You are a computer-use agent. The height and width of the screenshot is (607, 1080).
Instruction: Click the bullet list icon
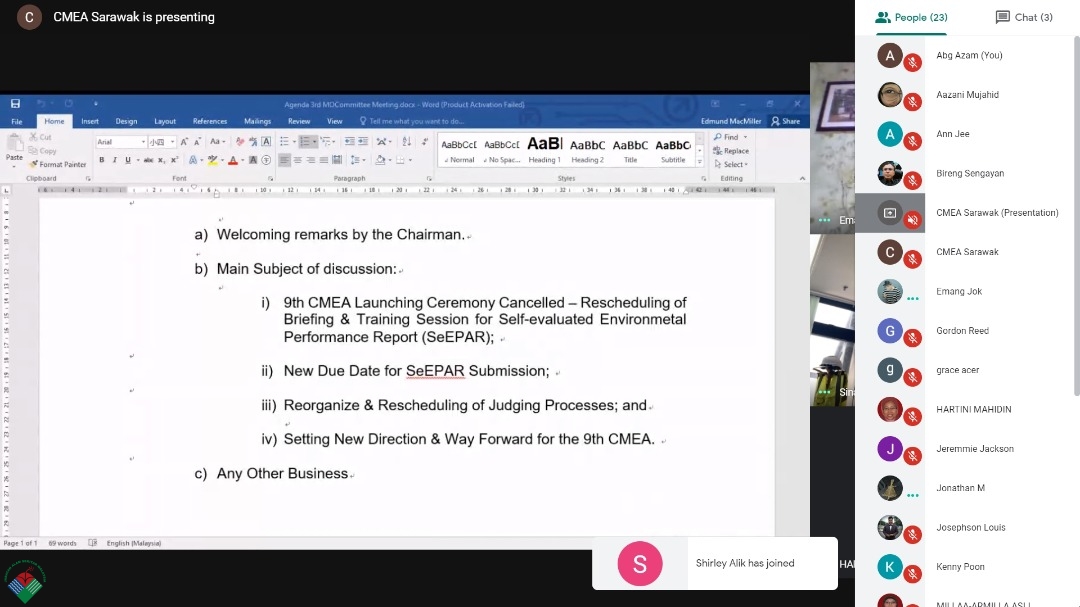click(x=284, y=142)
